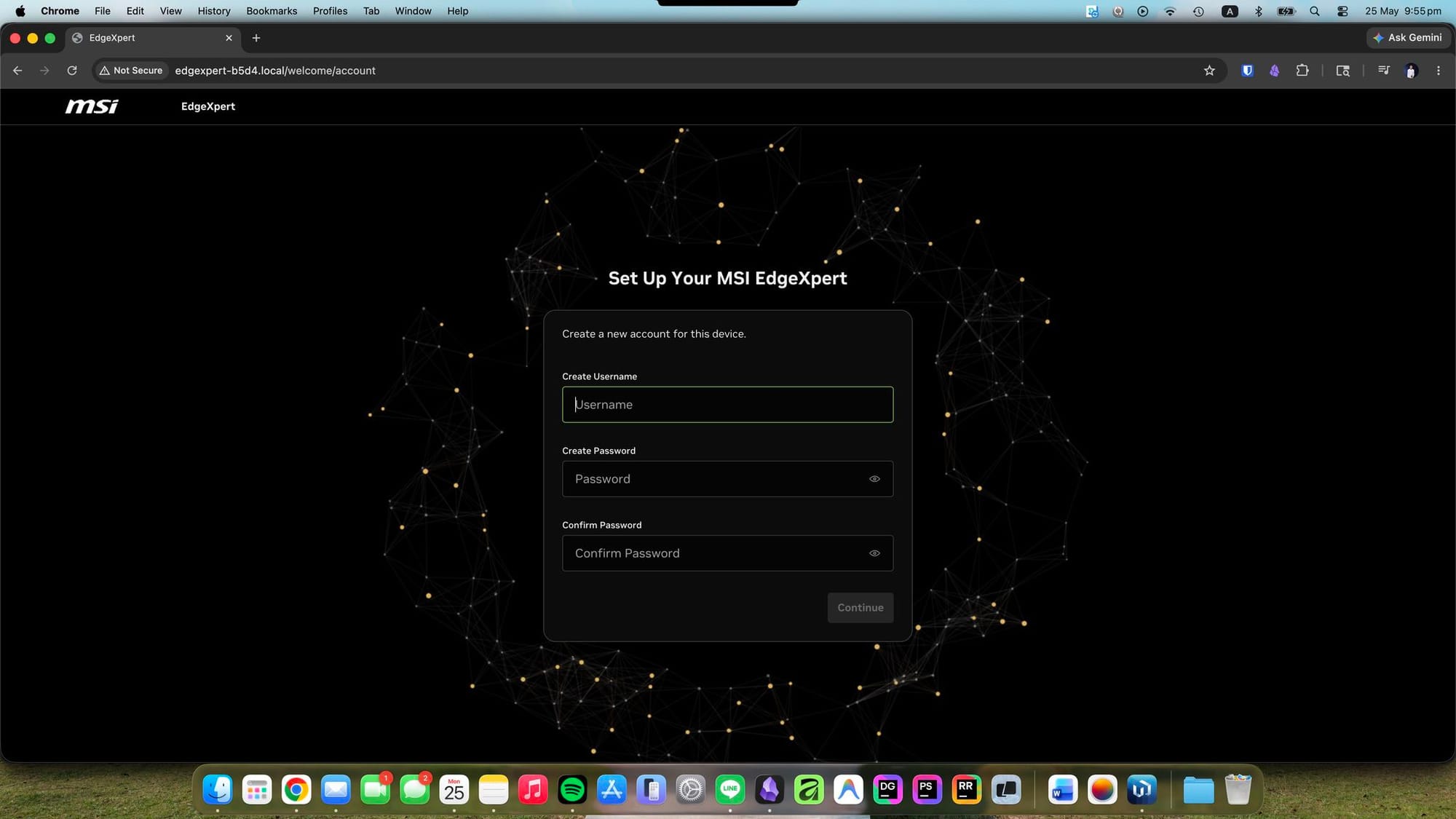Click the MSI logo in the header

[x=92, y=106]
